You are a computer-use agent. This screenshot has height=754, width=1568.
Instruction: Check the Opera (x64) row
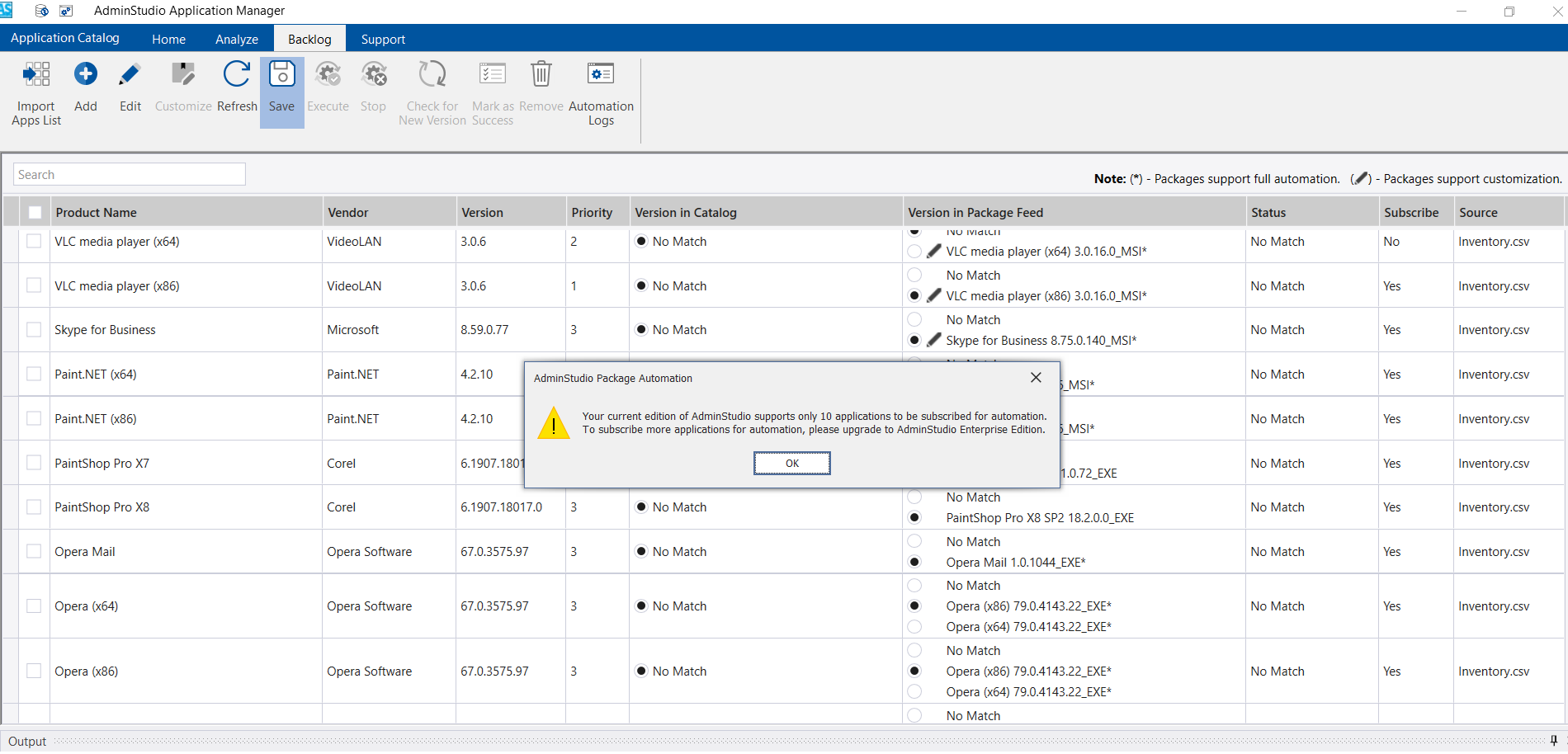(34, 606)
